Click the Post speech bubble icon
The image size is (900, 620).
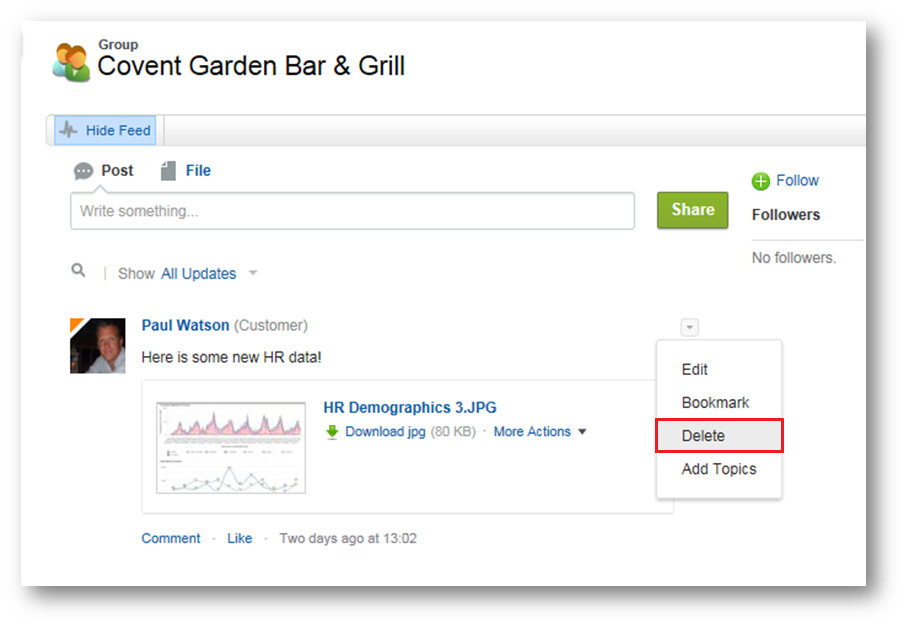[x=84, y=171]
